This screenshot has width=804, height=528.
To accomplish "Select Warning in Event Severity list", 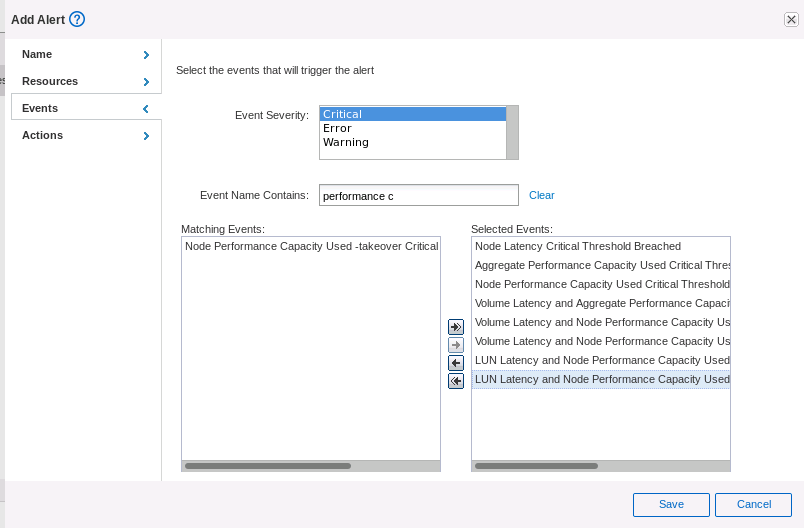I will (x=412, y=142).
